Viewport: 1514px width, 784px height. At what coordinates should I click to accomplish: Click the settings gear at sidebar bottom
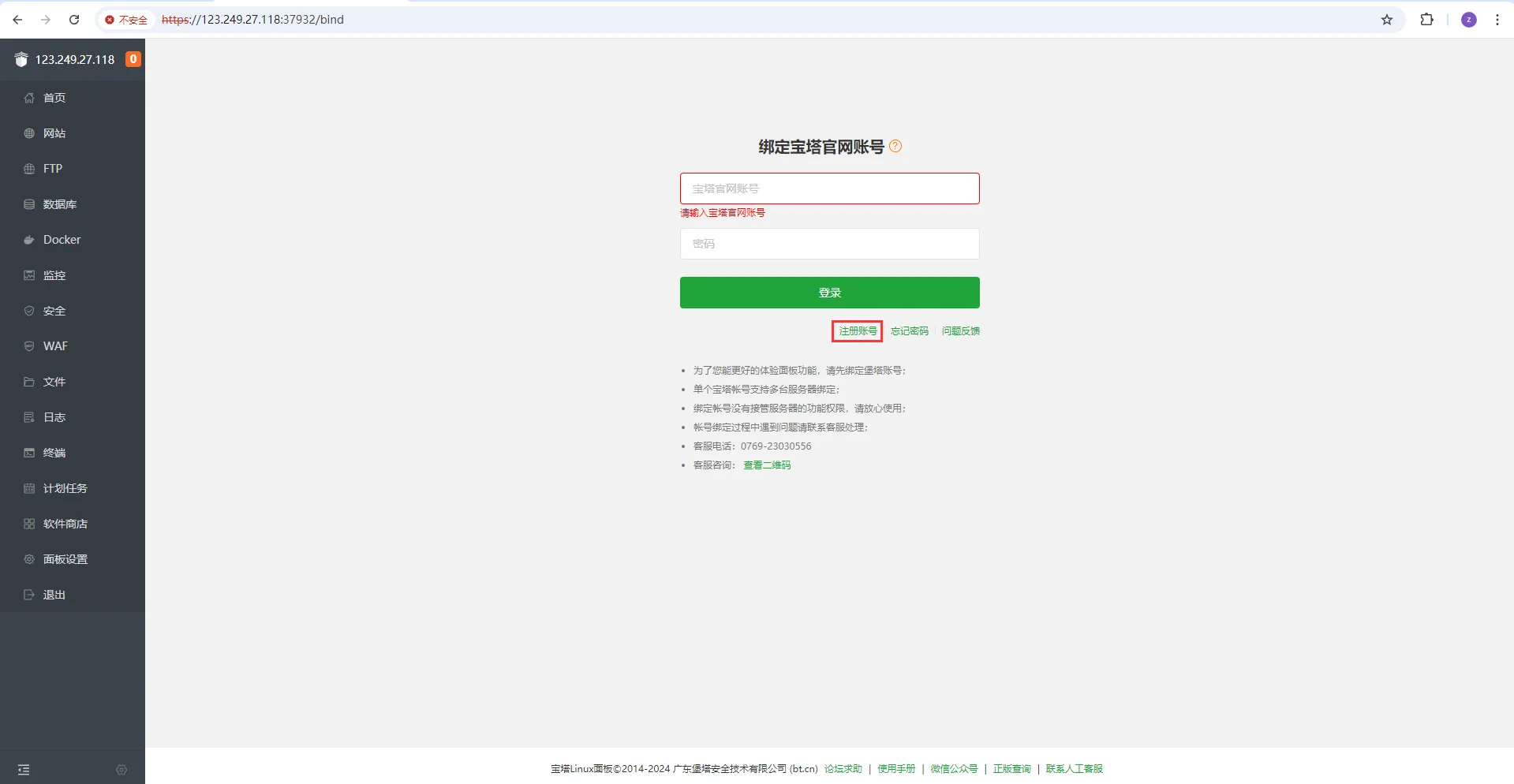pos(121,770)
